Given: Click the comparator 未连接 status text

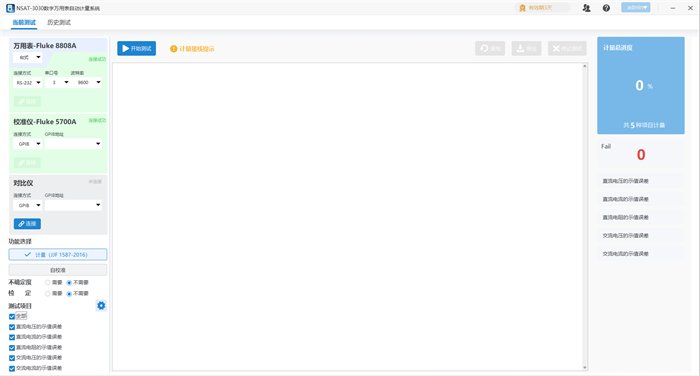Looking at the screenshot, I should 95,181.
